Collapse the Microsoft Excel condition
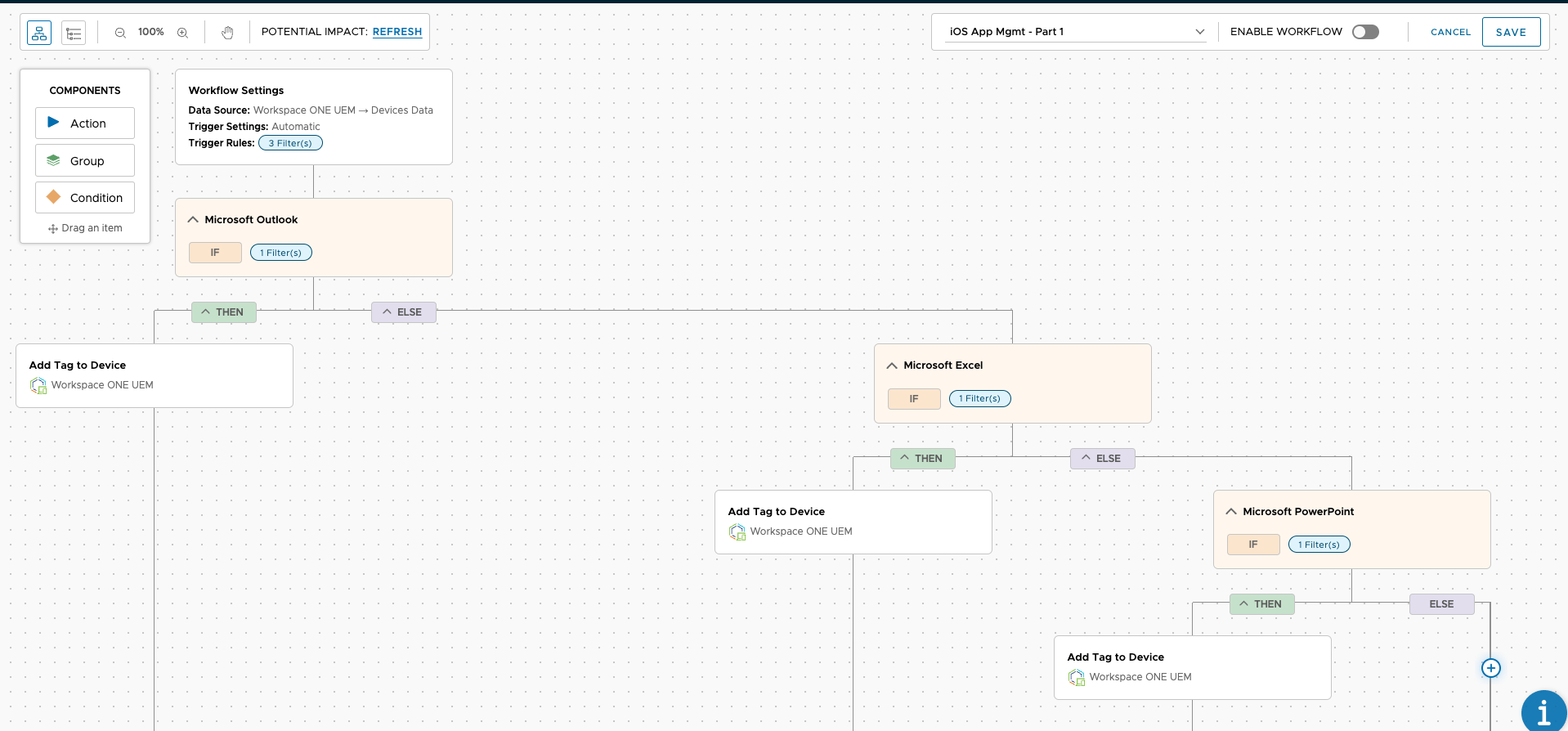 click(892, 365)
